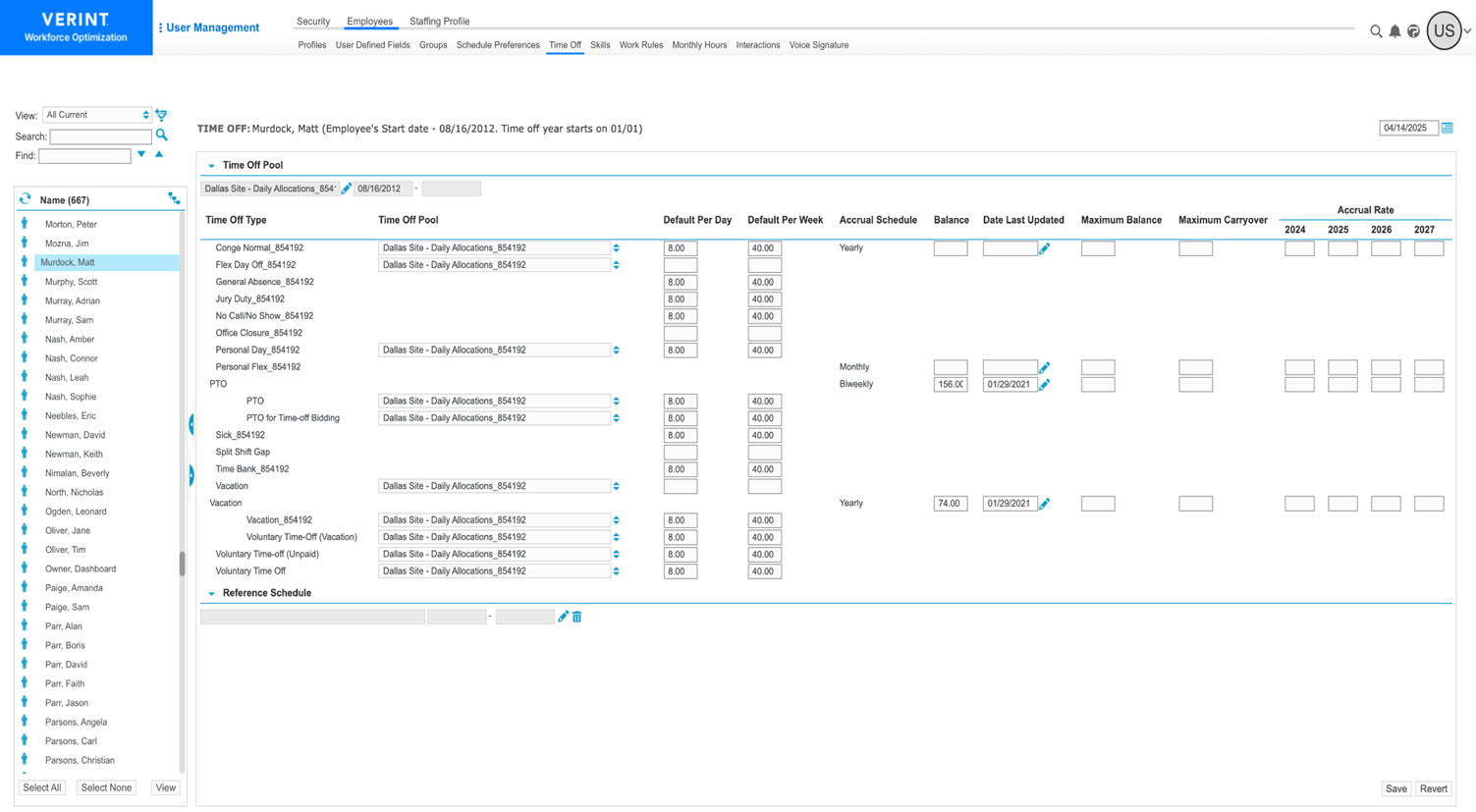The height and width of the screenshot is (812, 1476).
Task: Open pool dropdown for Flex Day Off_854192
Action: point(616,265)
